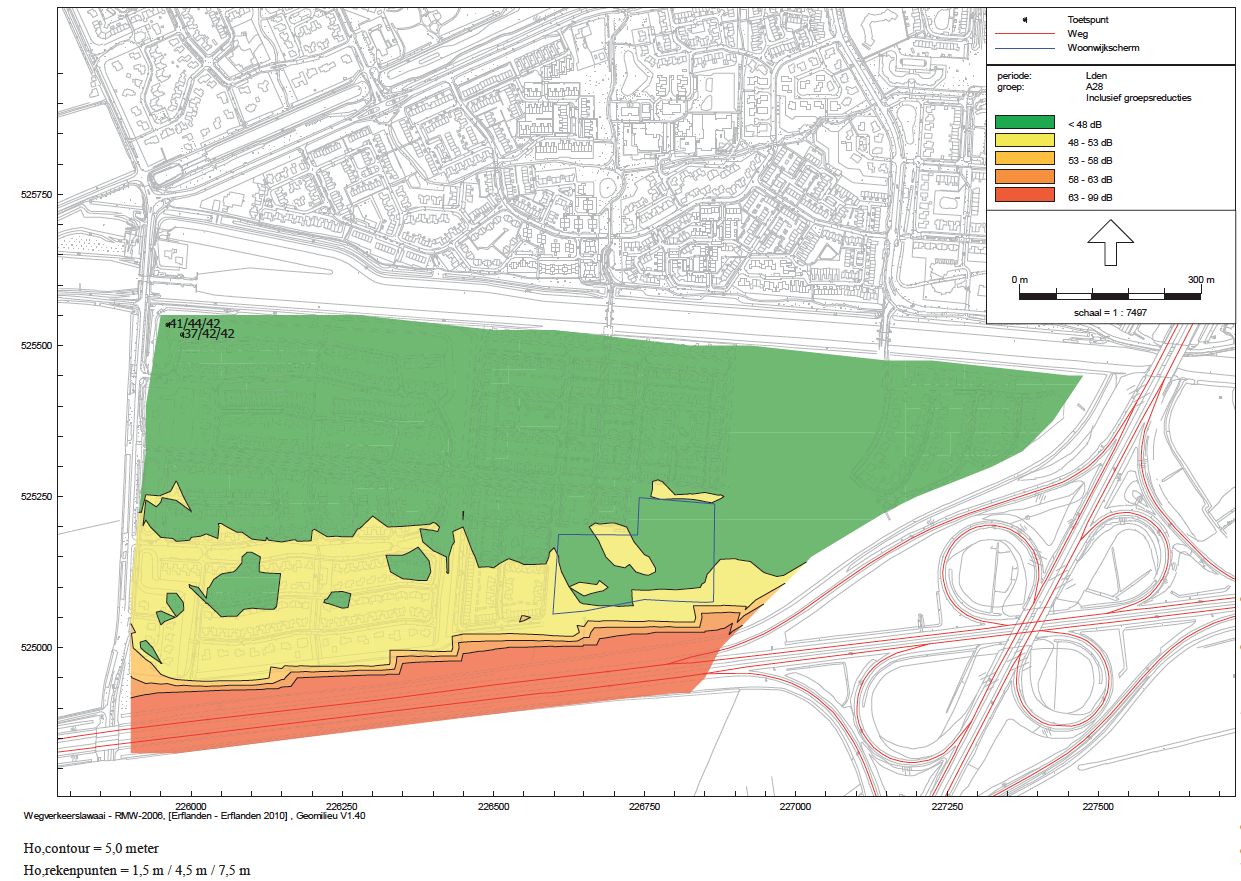Click the 'Woonwijkscherm' legend label
The width and height of the screenshot is (1241, 881).
1104,47
